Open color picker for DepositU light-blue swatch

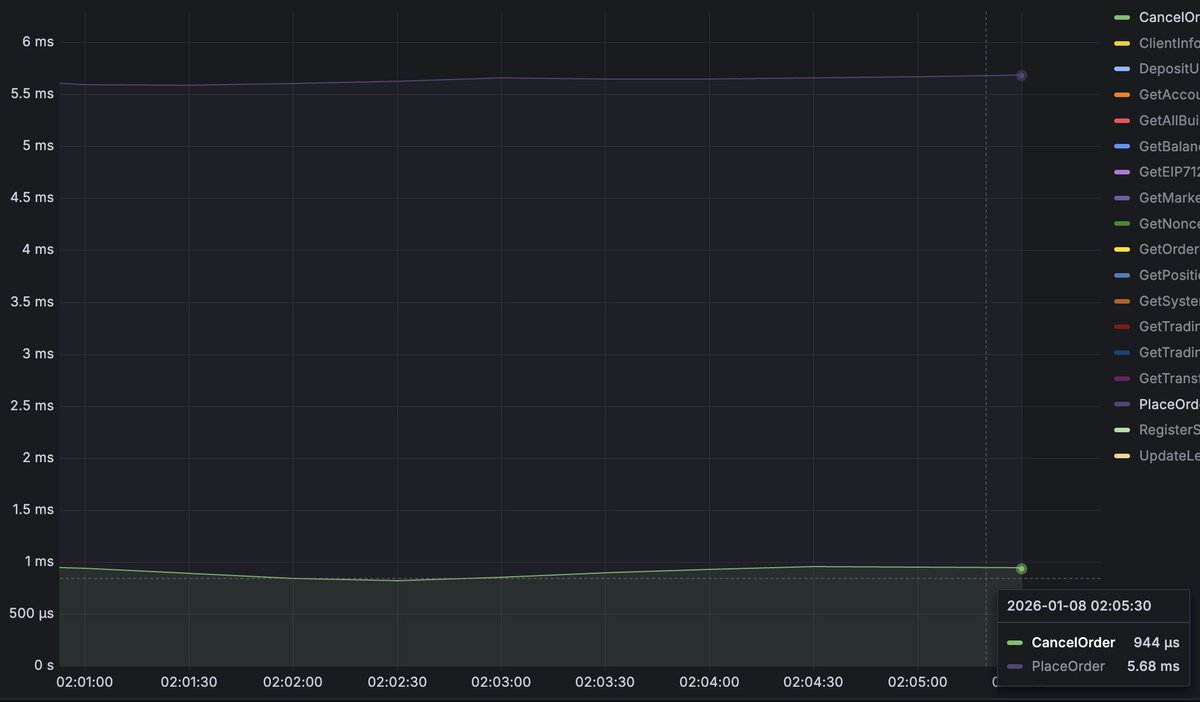(x=1122, y=69)
